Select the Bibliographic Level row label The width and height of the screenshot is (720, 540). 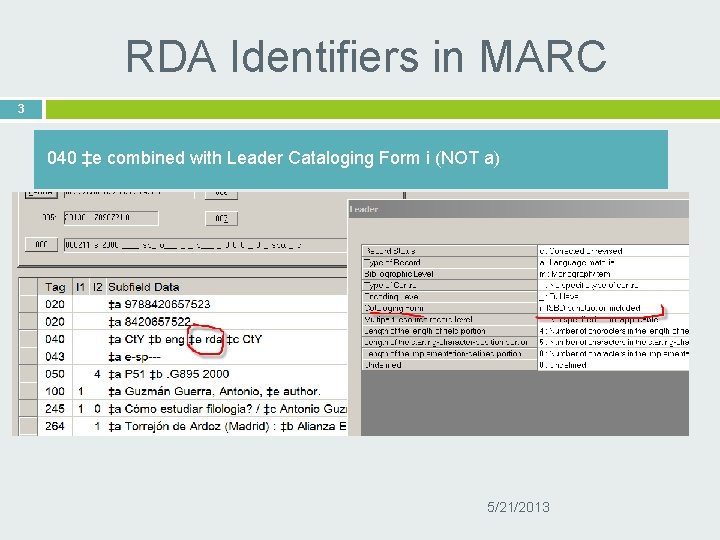pyautogui.click(x=450, y=274)
